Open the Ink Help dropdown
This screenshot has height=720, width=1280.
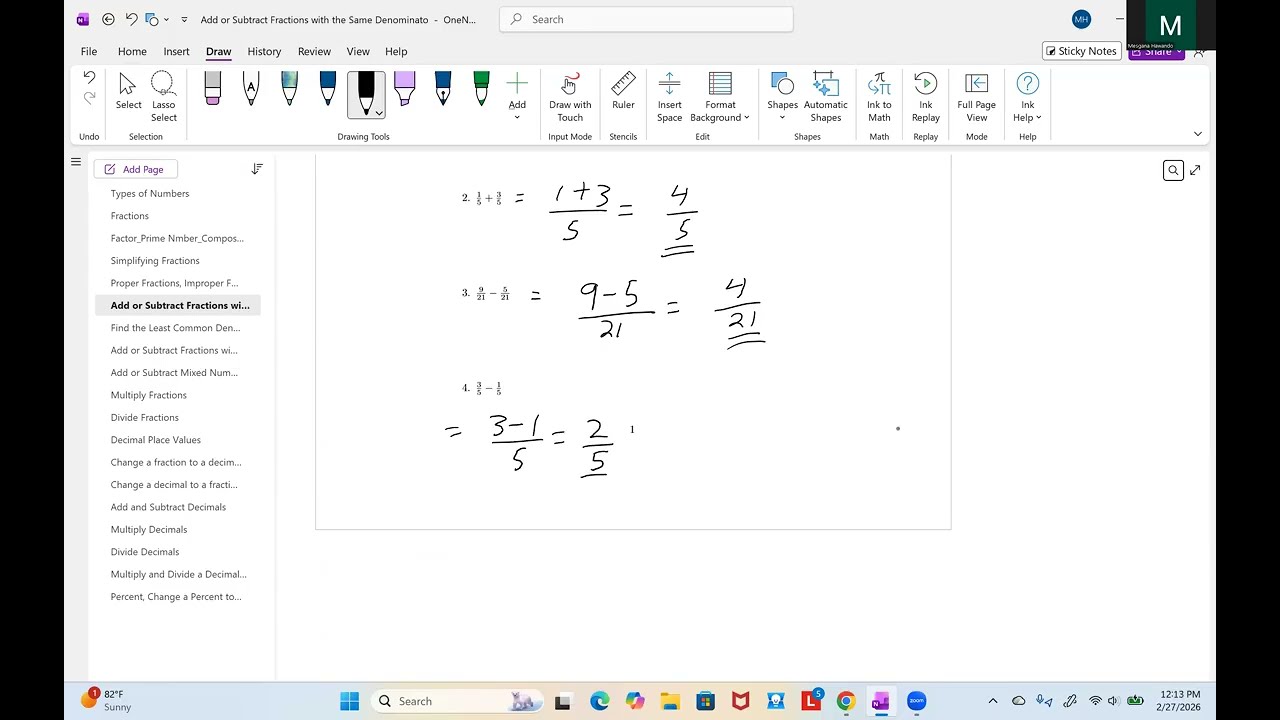1027,97
